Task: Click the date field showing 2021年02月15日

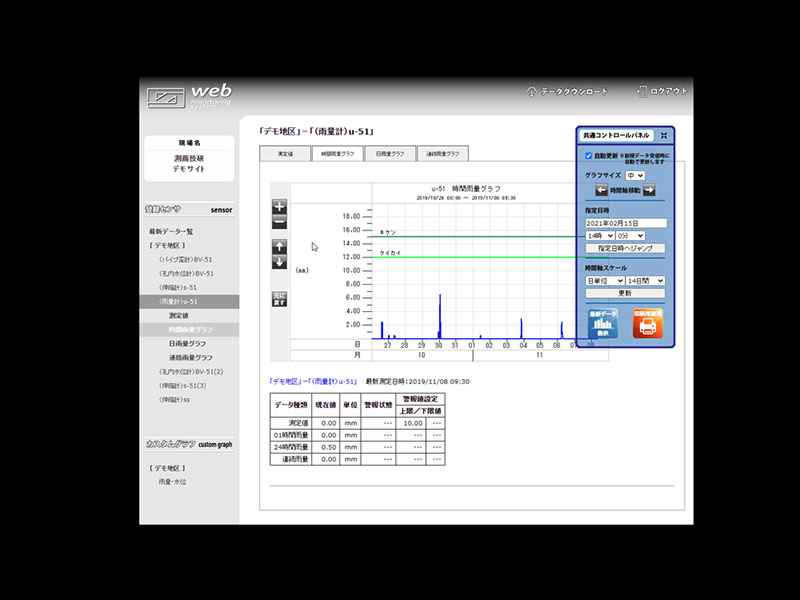Action: (626, 223)
